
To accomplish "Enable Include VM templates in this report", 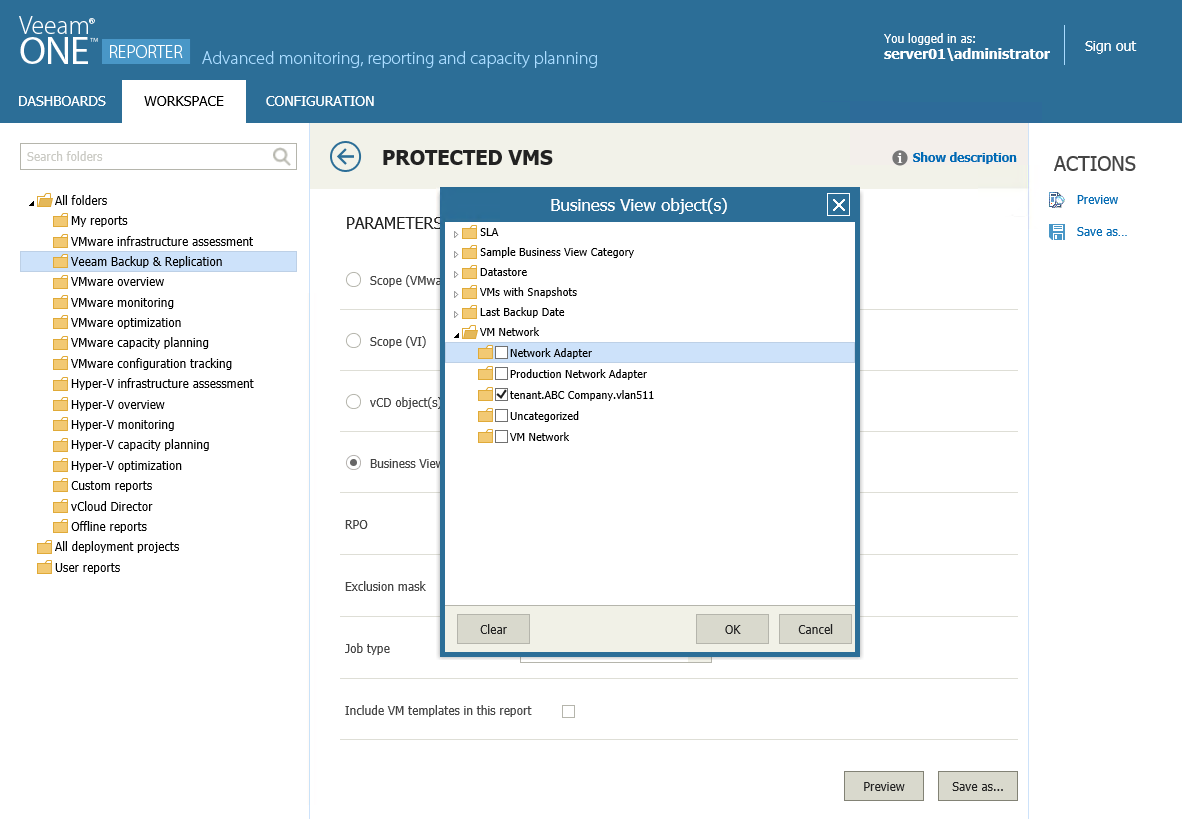I will (568, 711).
